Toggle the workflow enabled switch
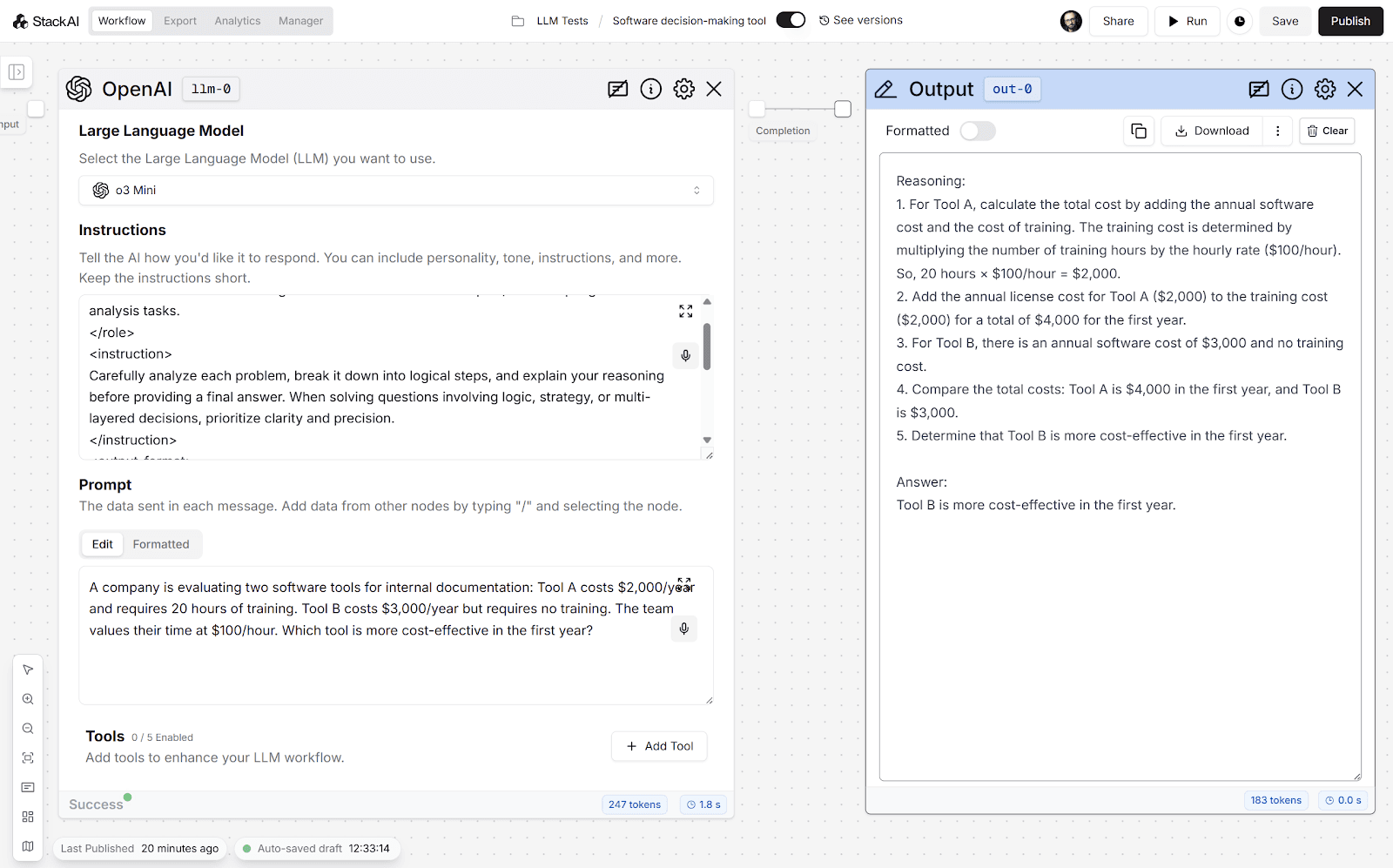Image resolution: width=1393 pixels, height=868 pixels. coord(791,20)
